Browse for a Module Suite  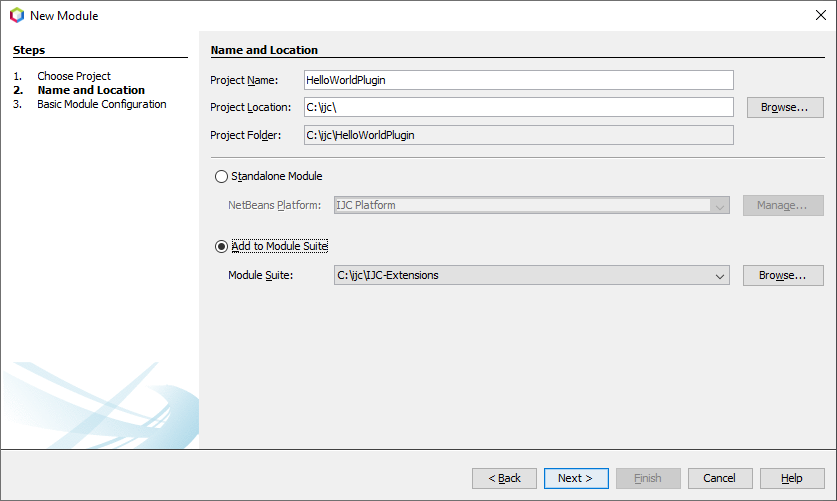tap(782, 275)
